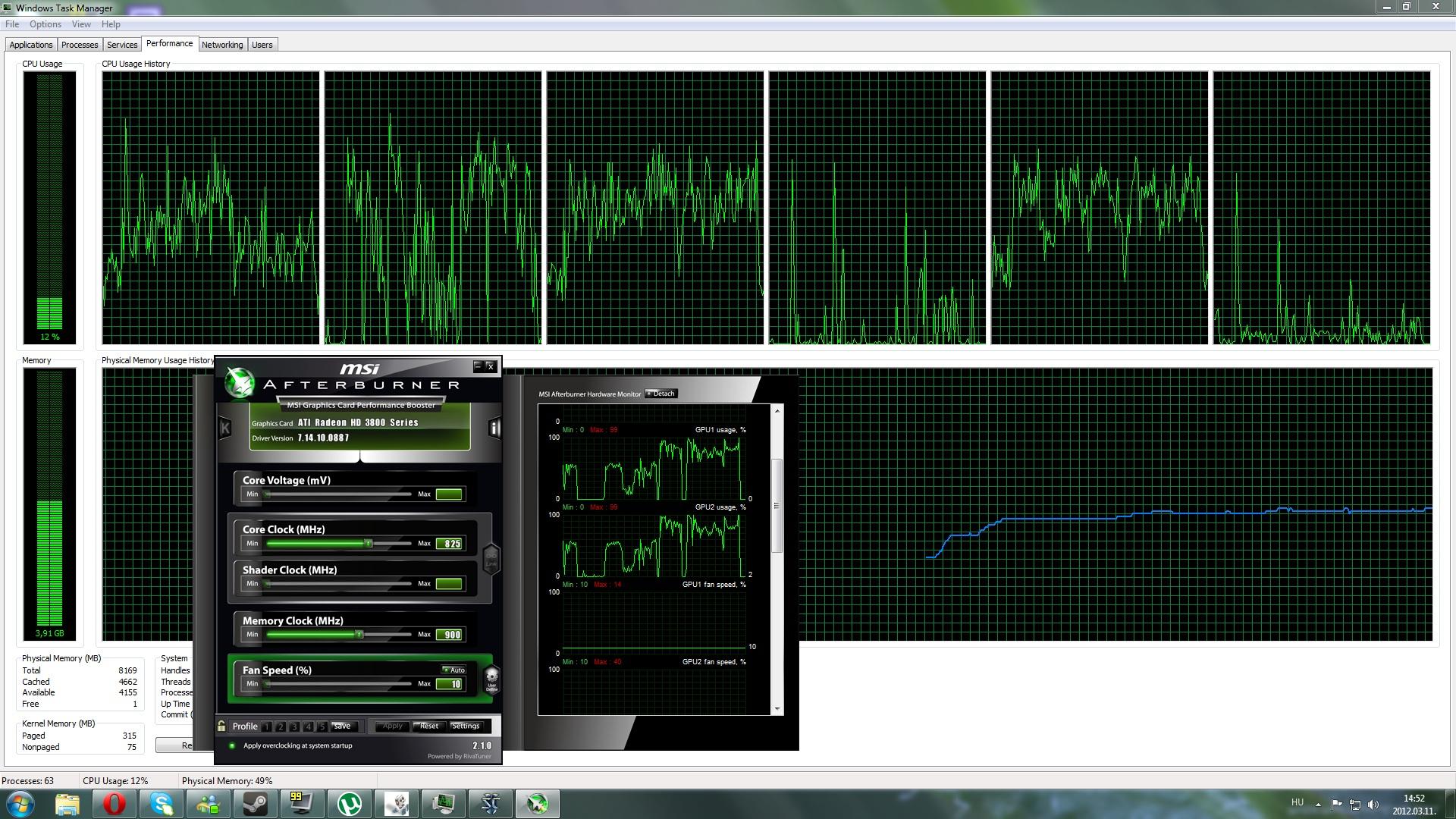The height and width of the screenshot is (819, 1456).
Task: Switch to the Networking tab
Action: 222,45
